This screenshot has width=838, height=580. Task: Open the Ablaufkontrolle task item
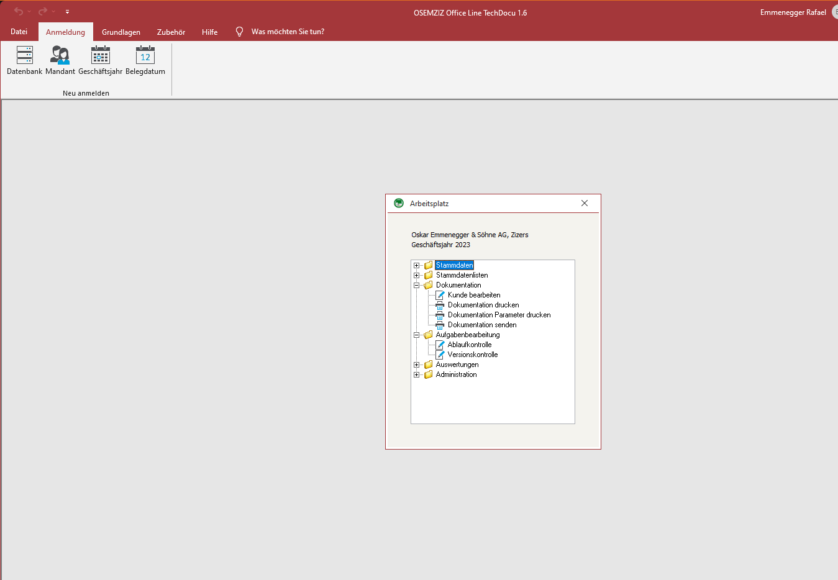pyautogui.click(x=469, y=345)
